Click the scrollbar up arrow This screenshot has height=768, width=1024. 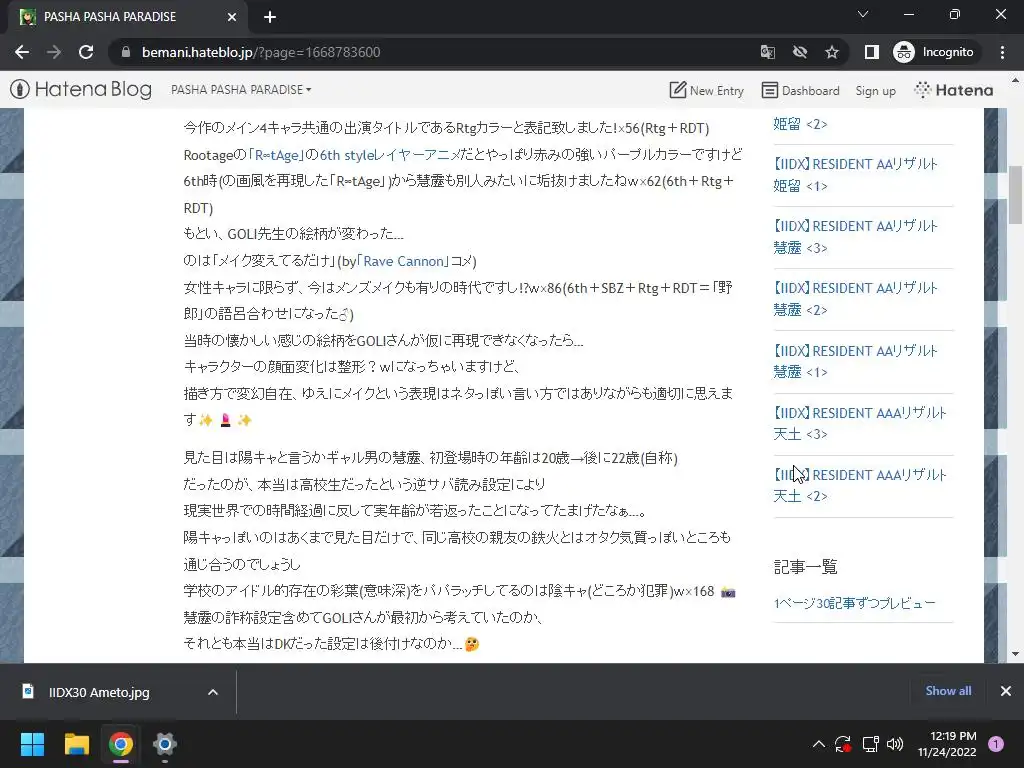pyautogui.click(x=1015, y=80)
